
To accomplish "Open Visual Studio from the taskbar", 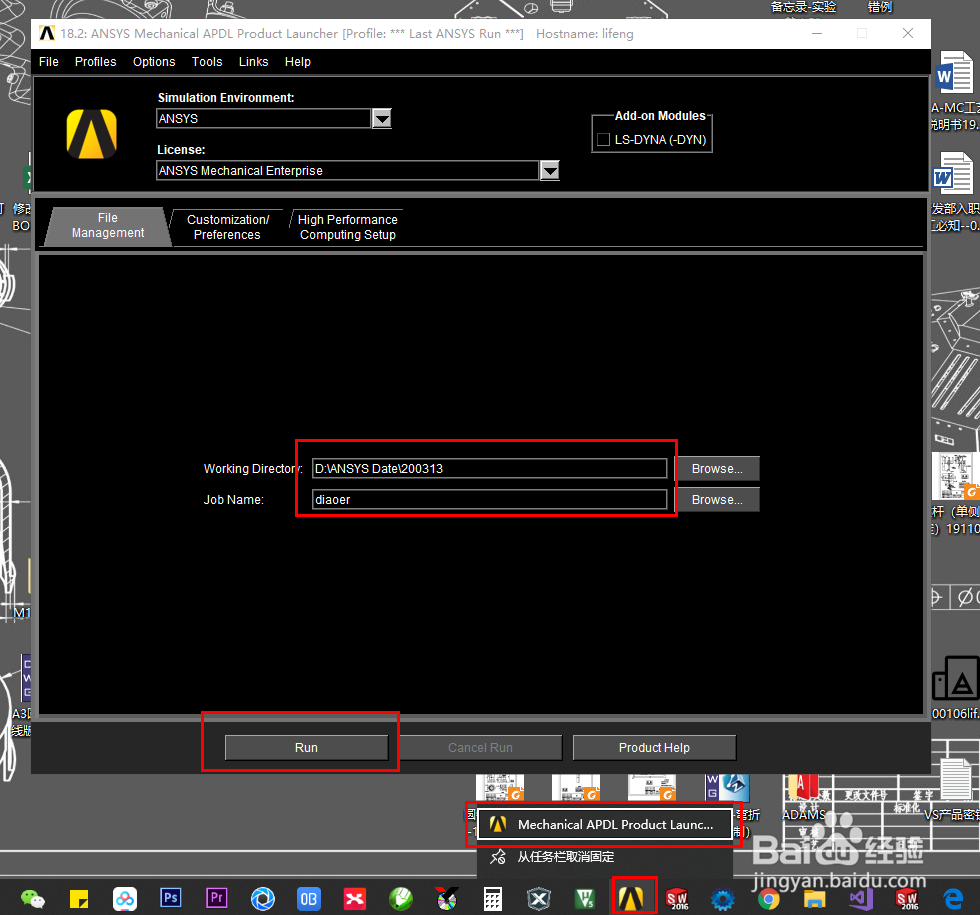I will (x=861, y=899).
